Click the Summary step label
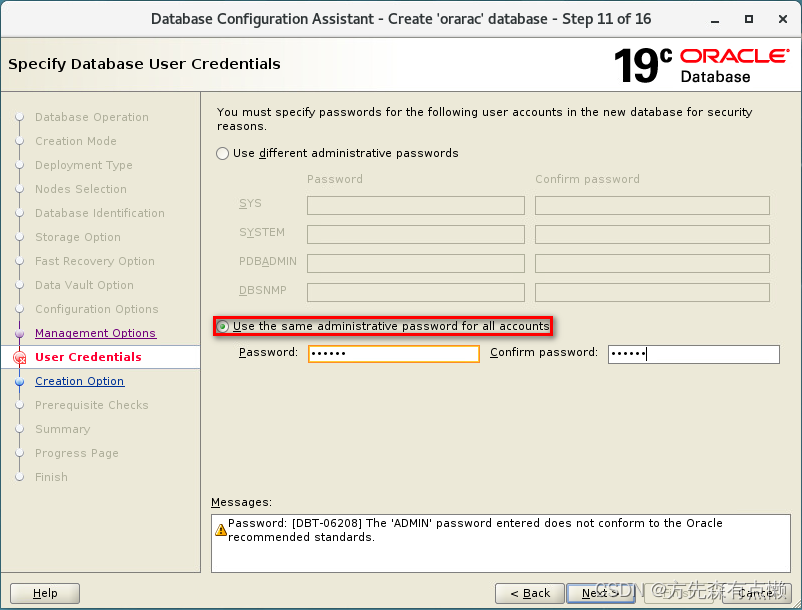The image size is (802, 610). click(x=62, y=429)
